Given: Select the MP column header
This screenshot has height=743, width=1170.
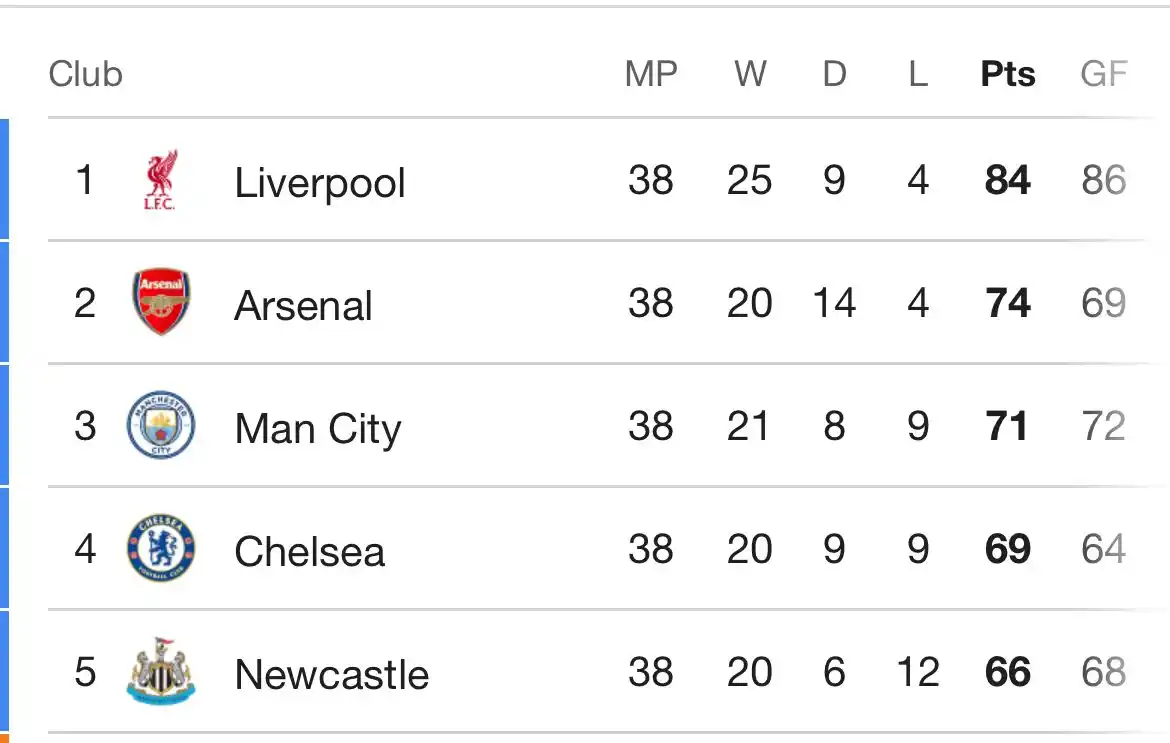Looking at the screenshot, I should tap(651, 74).
